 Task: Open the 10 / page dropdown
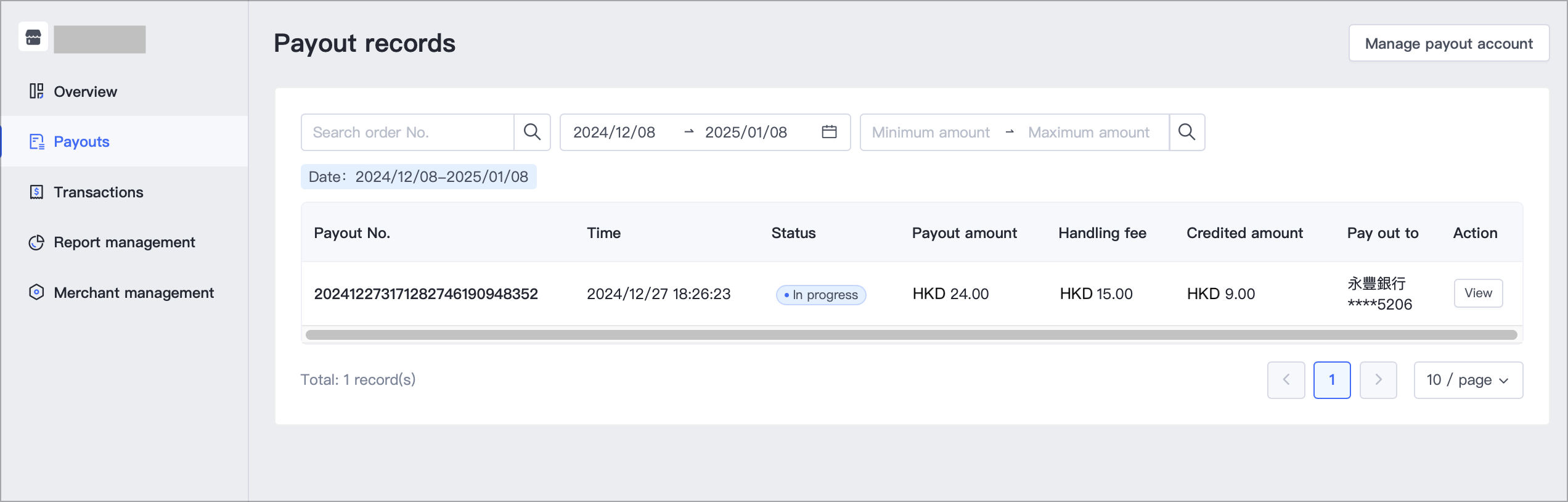click(x=1468, y=380)
